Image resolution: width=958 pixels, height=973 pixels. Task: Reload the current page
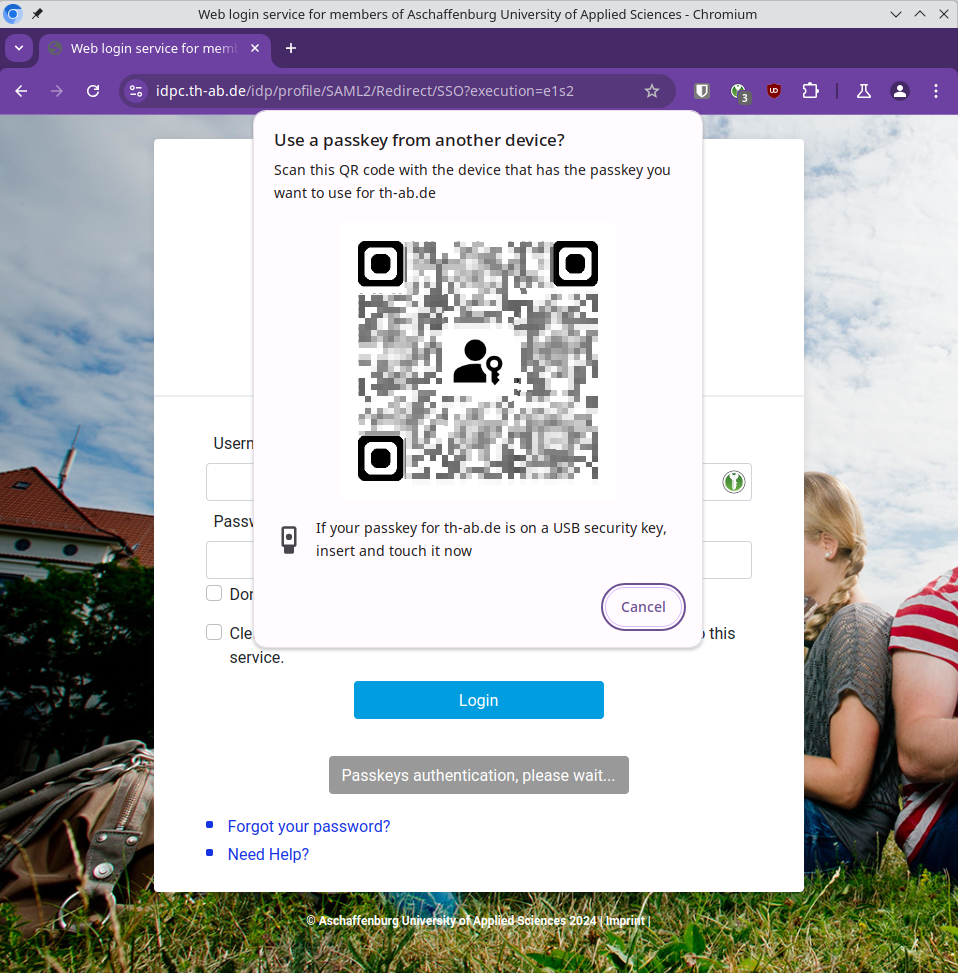93,91
